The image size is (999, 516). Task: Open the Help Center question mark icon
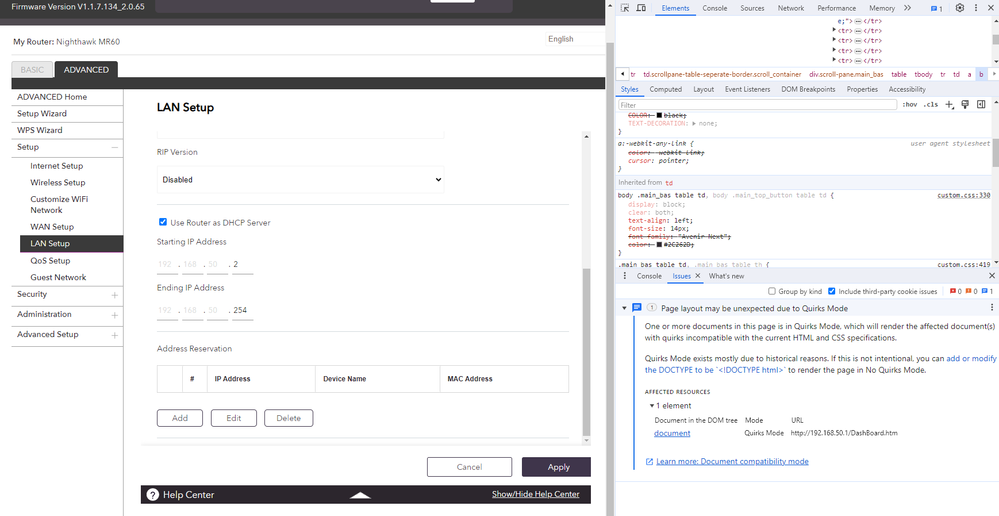point(153,494)
